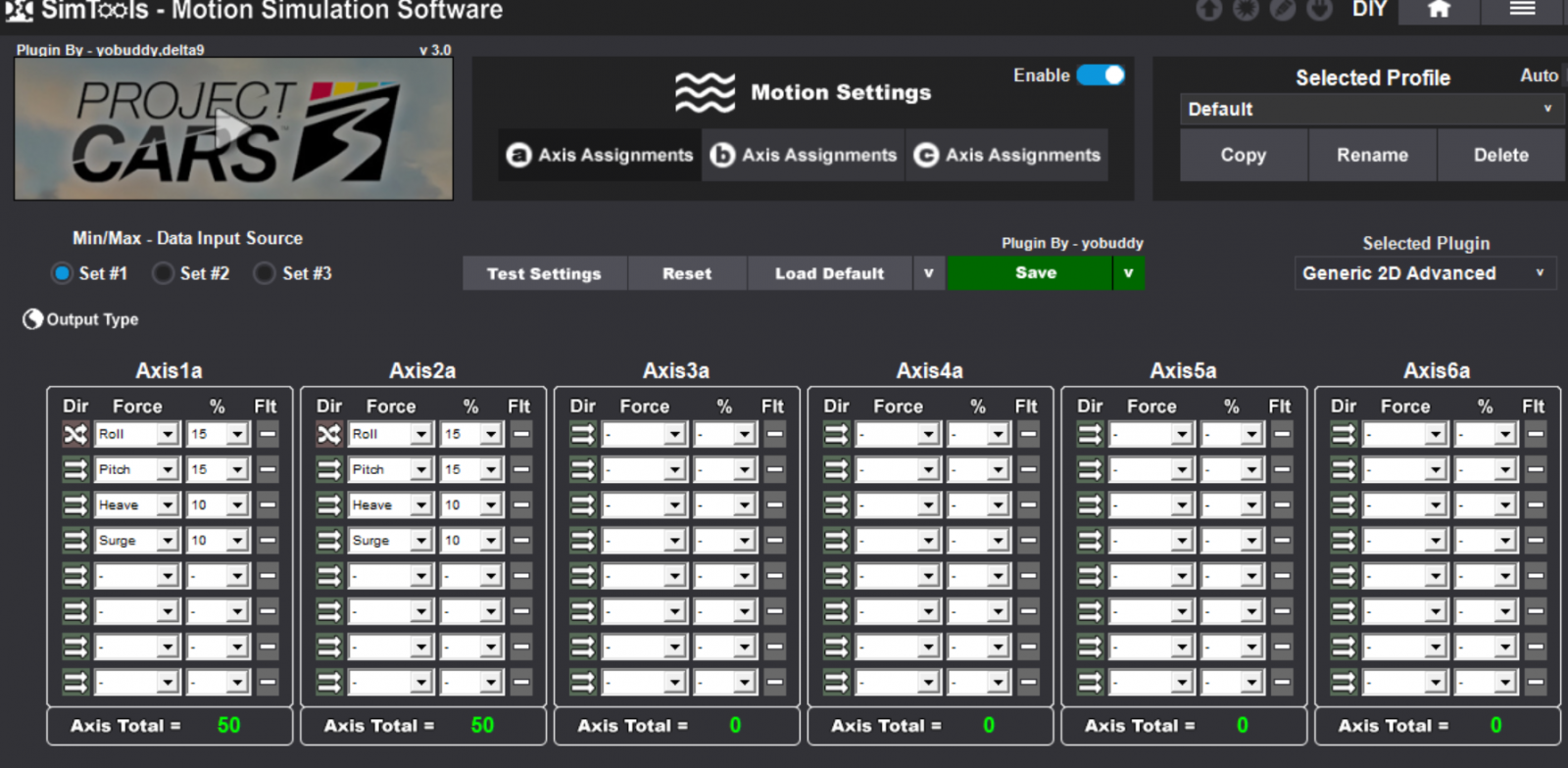Viewport: 1568px width, 768px height.
Task: Click the Project CARS 3 plugin thumbnail
Action: click(233, 128)
